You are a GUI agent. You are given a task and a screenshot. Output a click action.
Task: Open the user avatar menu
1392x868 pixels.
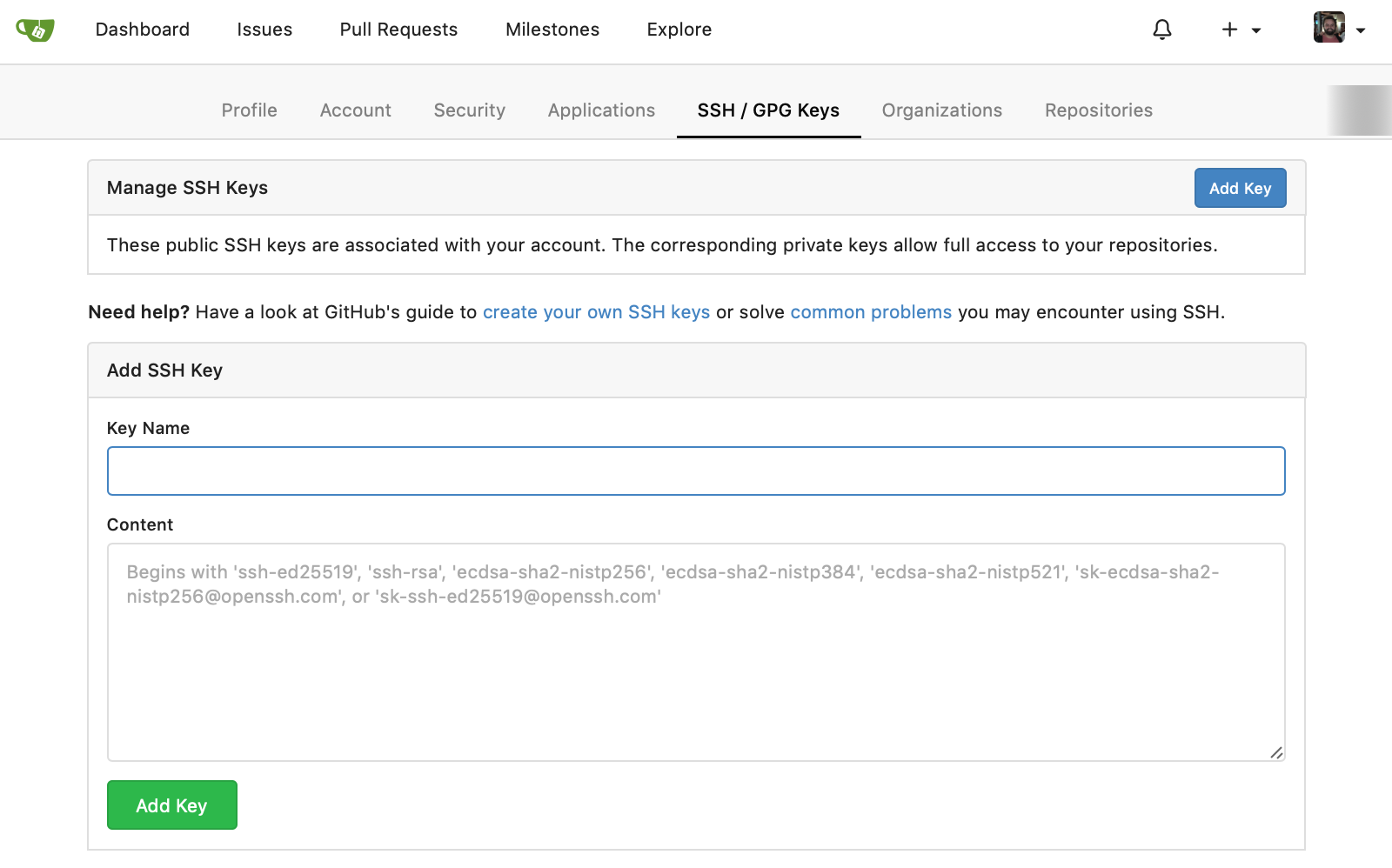[1339, 28]
